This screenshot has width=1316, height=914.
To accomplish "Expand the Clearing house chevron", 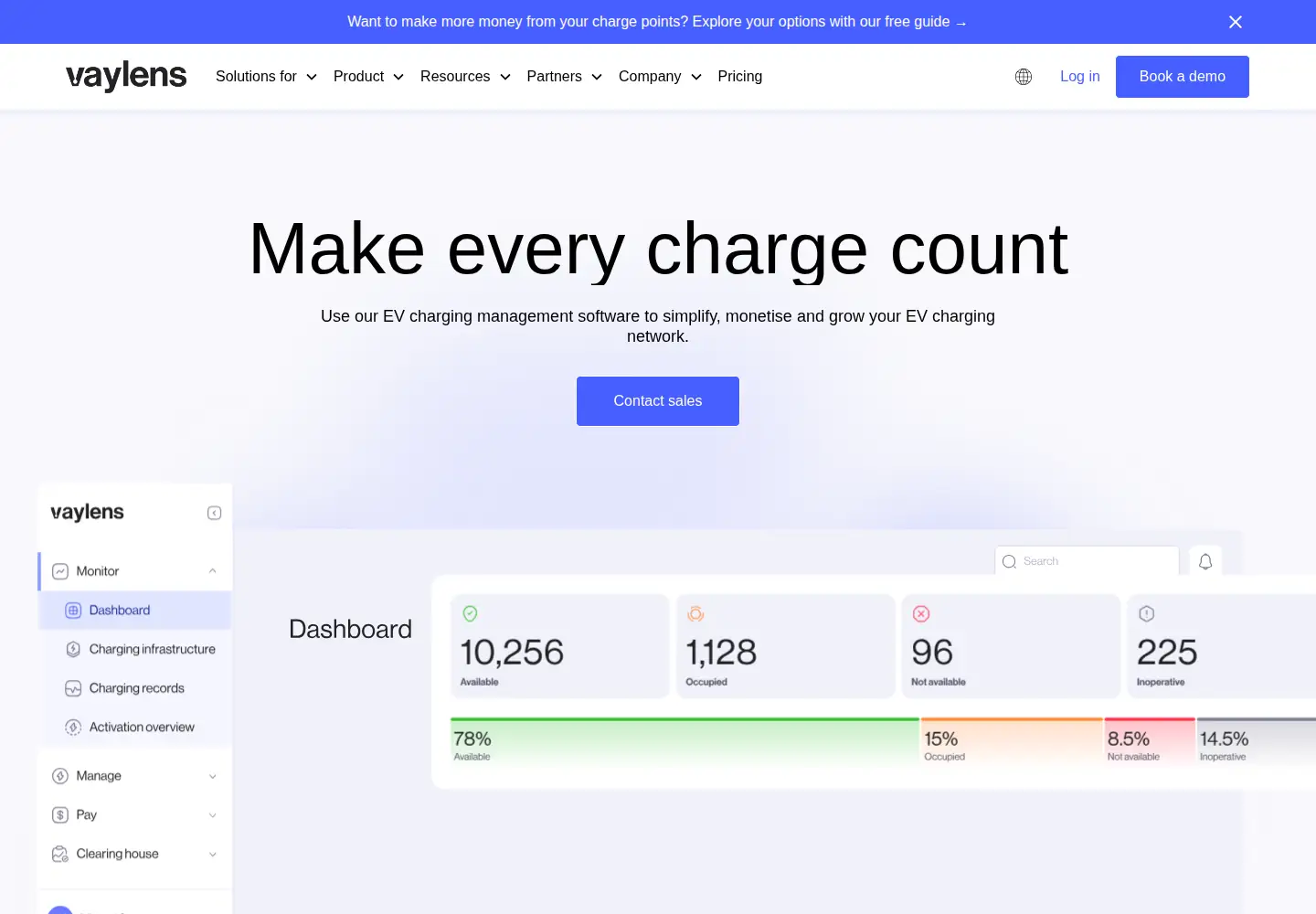I will 213,854.
